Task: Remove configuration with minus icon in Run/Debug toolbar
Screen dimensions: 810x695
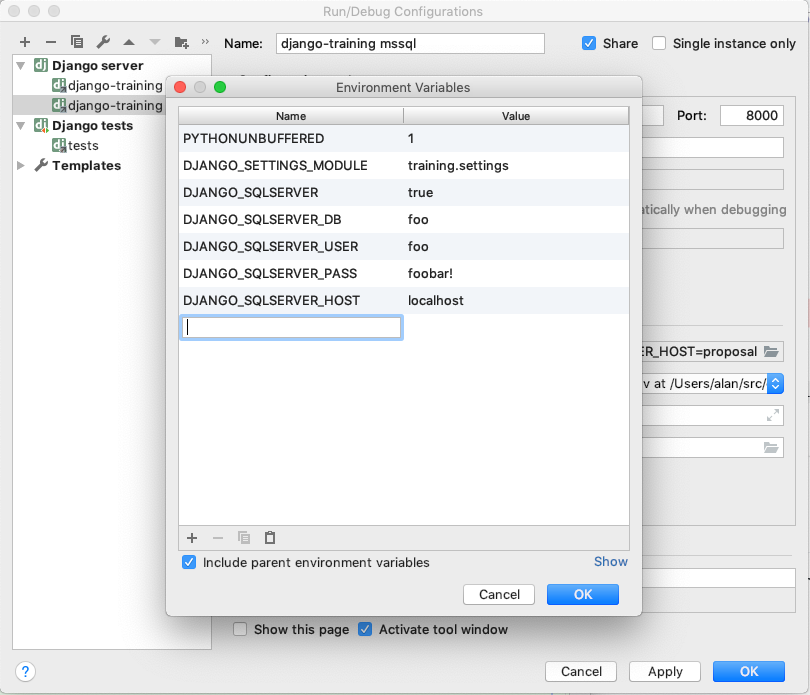Action: pyautogui.click(x=51, y=42)
